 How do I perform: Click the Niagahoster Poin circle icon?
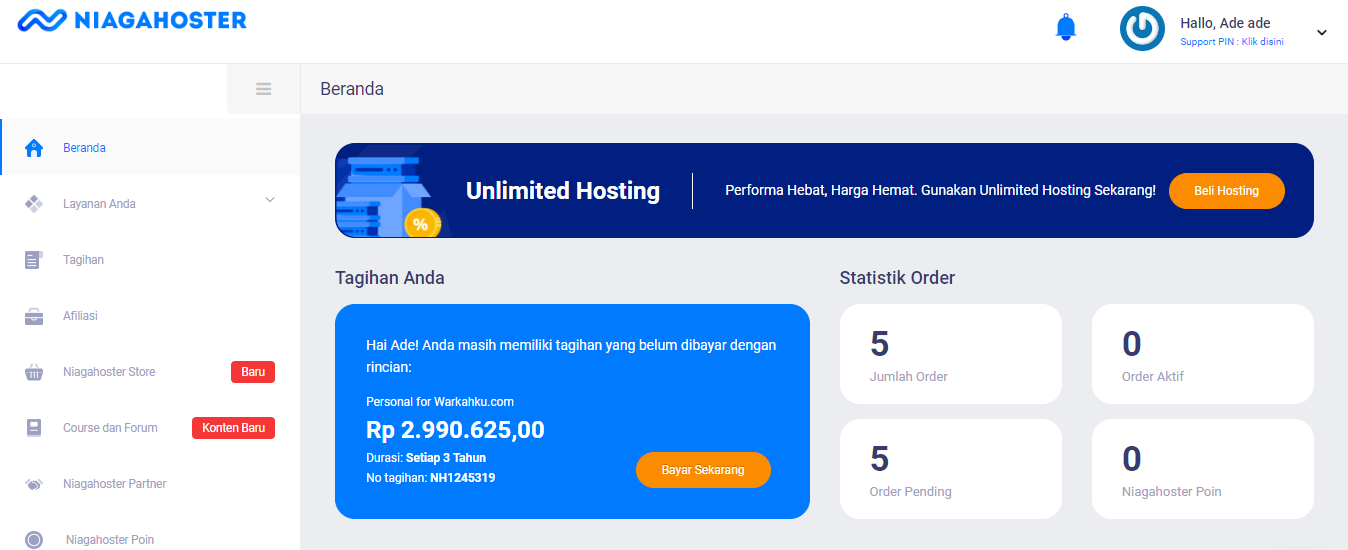(34, 540)
